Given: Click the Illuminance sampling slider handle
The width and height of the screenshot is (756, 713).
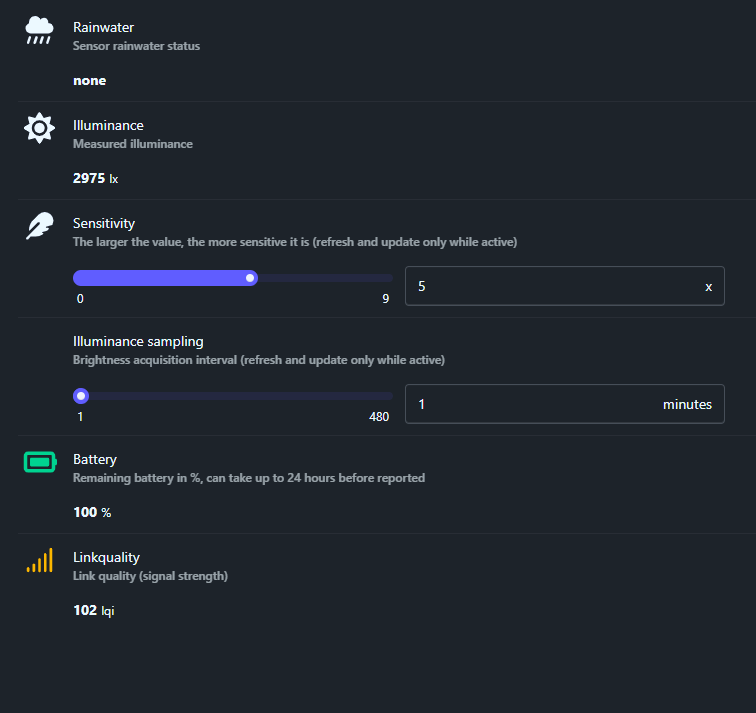Looking at the screenshot, I should [81, 396].
